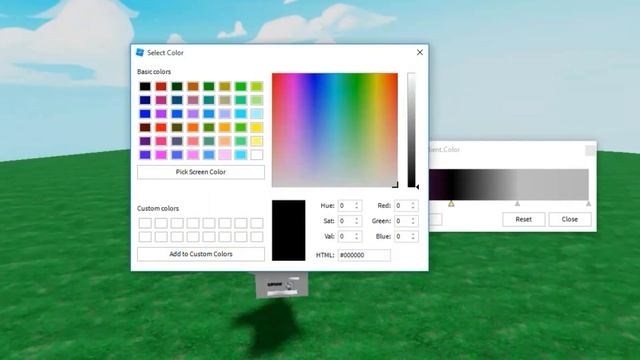
Task: Pick the peach basic color swatch
Action: pyautogui.click(x=225, y=141)
